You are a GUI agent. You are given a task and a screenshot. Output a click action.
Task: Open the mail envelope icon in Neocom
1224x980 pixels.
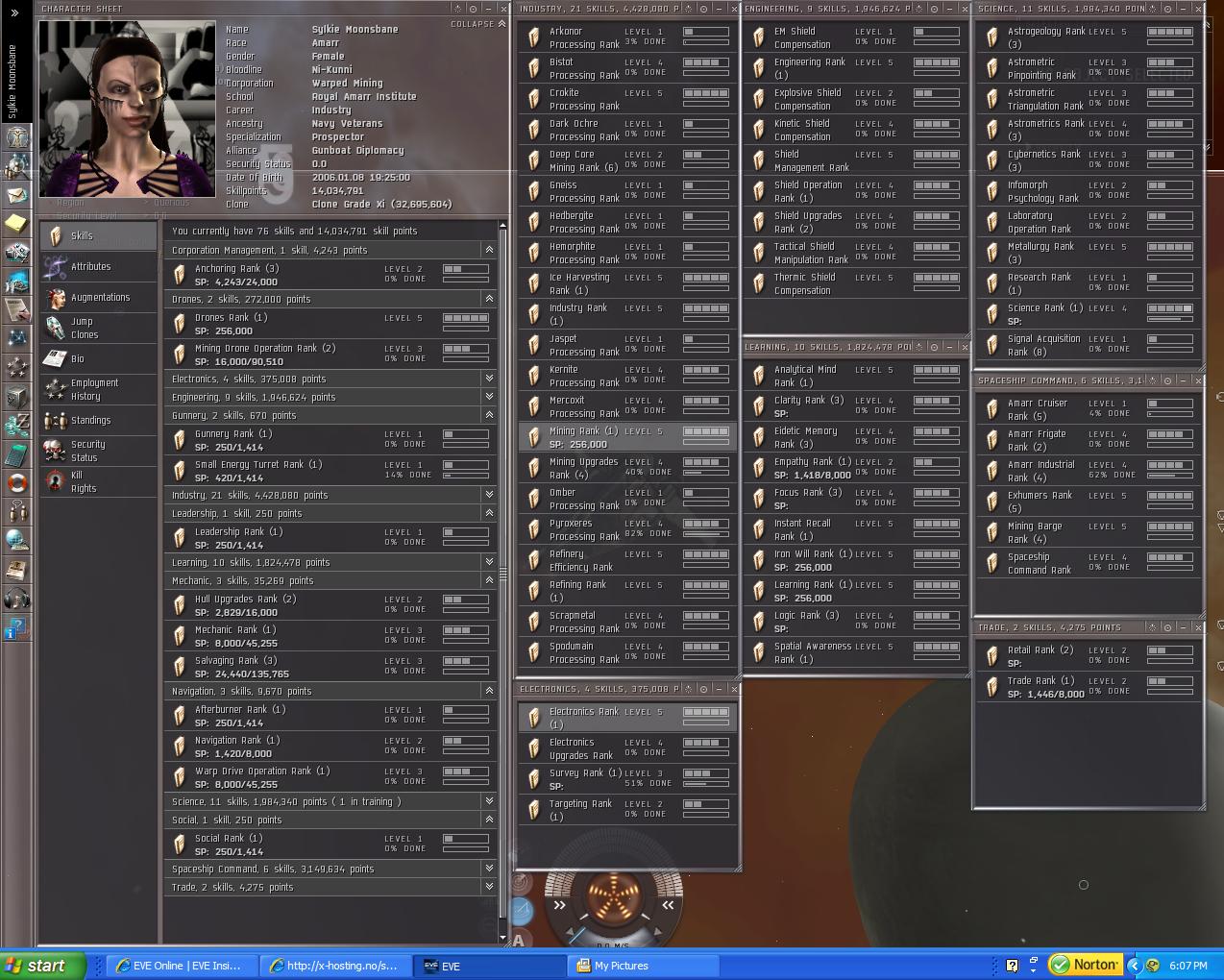pyautogui.click(x=16, y=195)
